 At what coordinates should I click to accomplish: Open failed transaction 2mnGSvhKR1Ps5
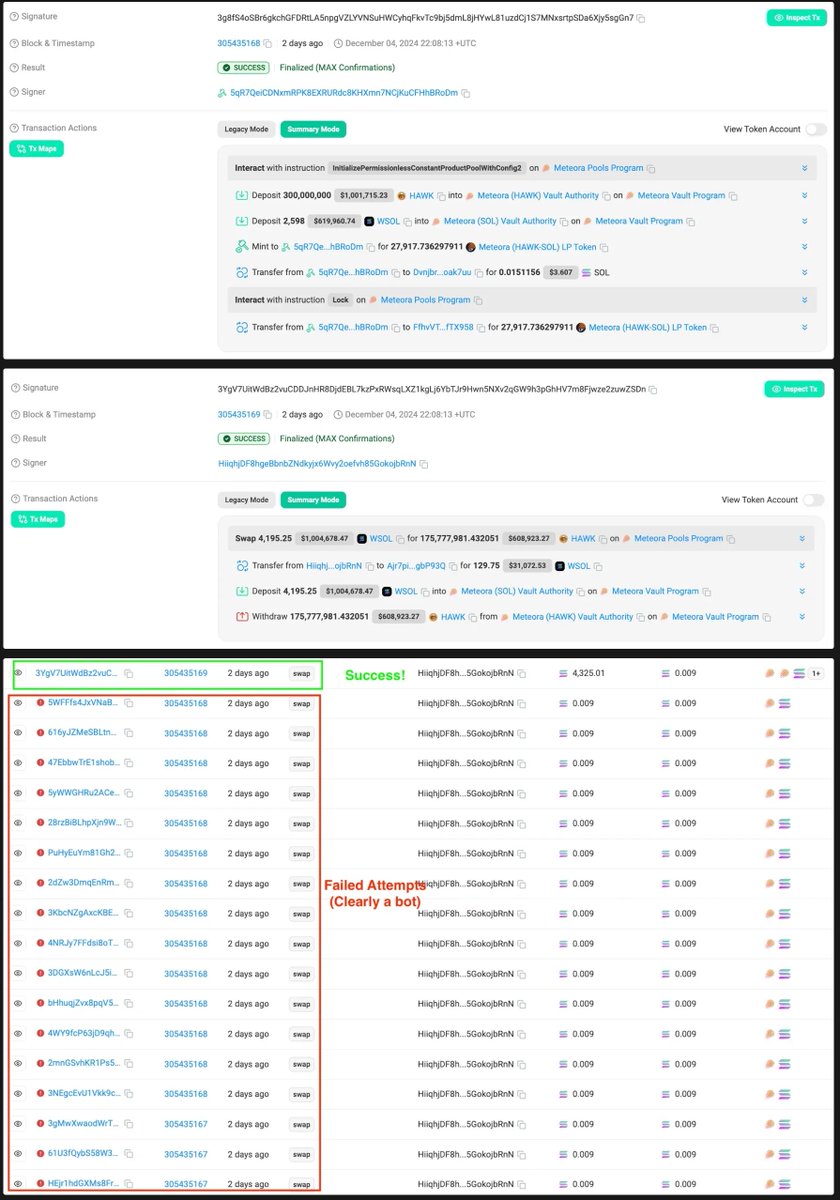point(84,1063)
